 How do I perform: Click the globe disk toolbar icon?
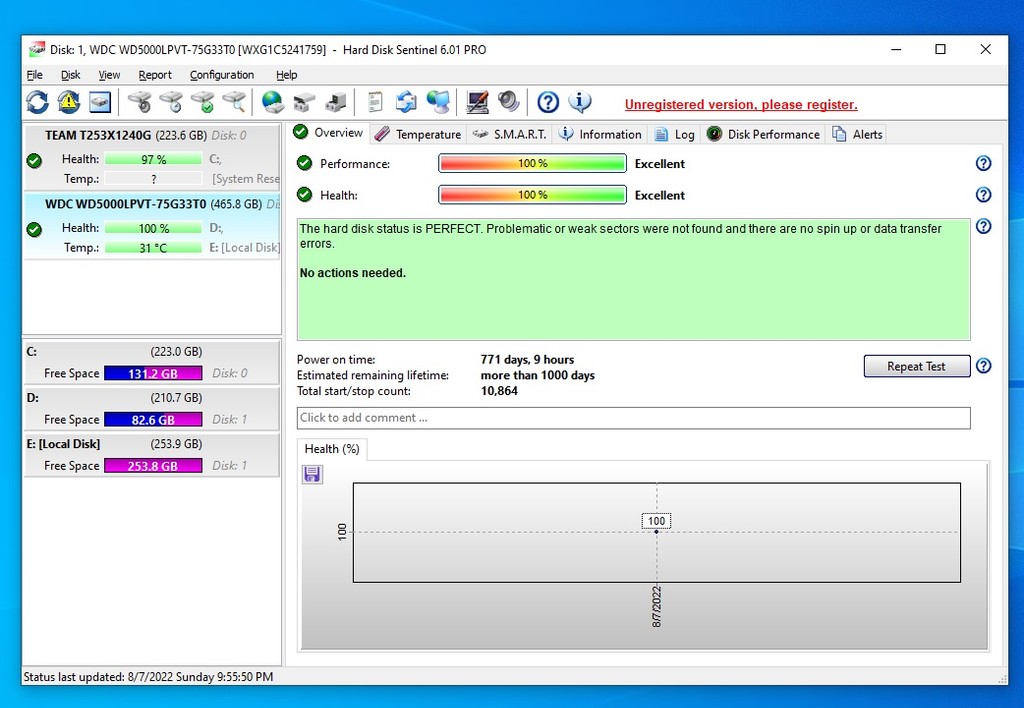(x=272, y=102)
